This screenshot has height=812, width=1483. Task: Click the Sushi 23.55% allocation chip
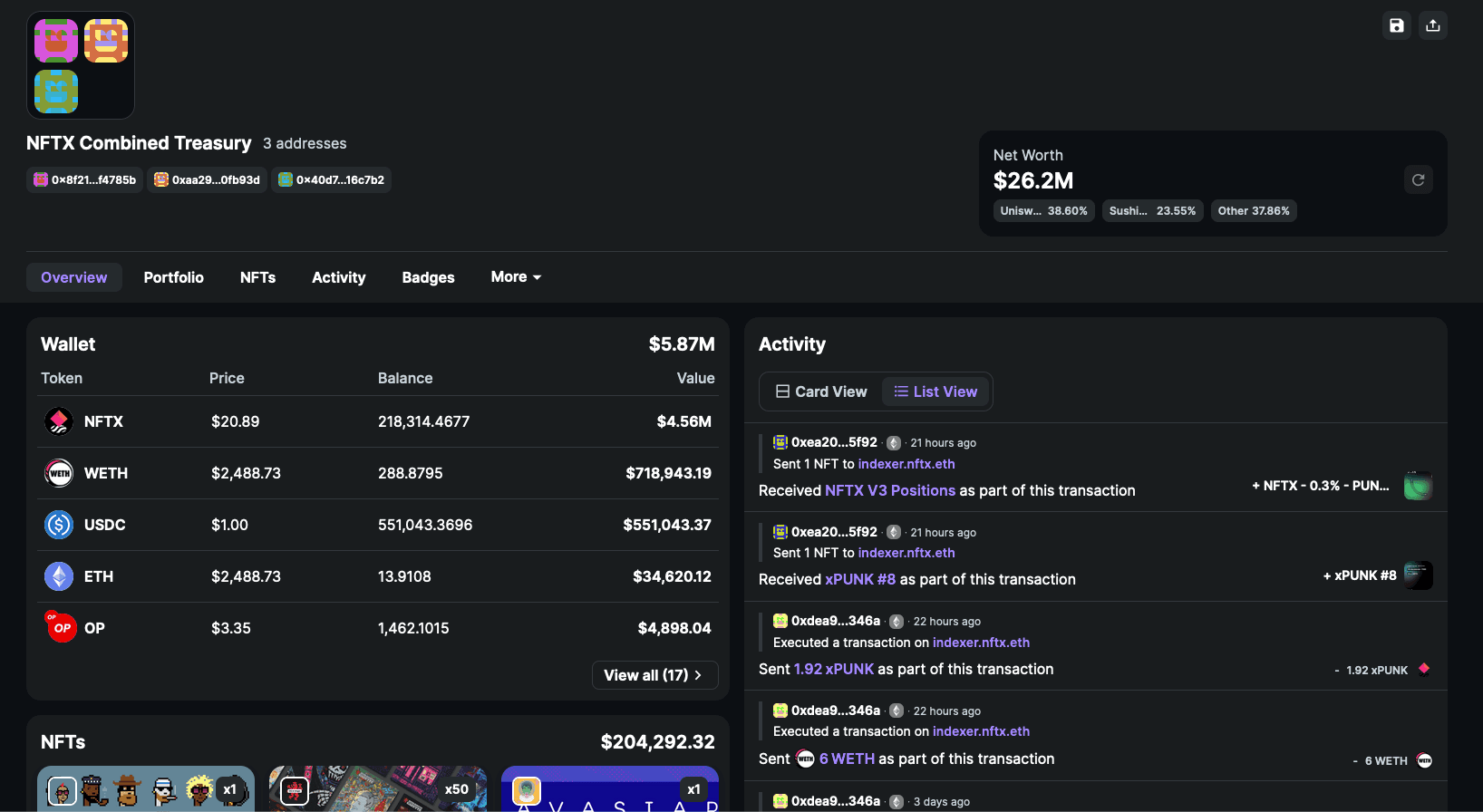1152,211
